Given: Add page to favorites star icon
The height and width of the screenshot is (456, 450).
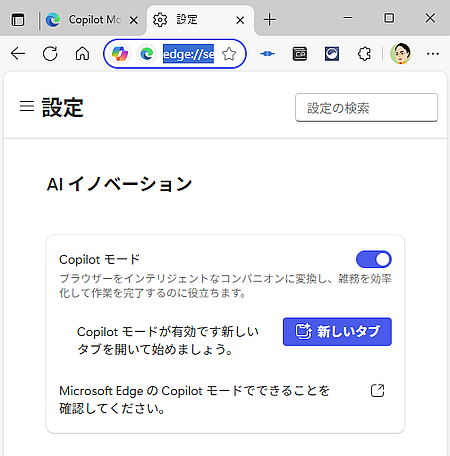Looking at the screenshot, I should pyautogui.click(x=229, y=54).
